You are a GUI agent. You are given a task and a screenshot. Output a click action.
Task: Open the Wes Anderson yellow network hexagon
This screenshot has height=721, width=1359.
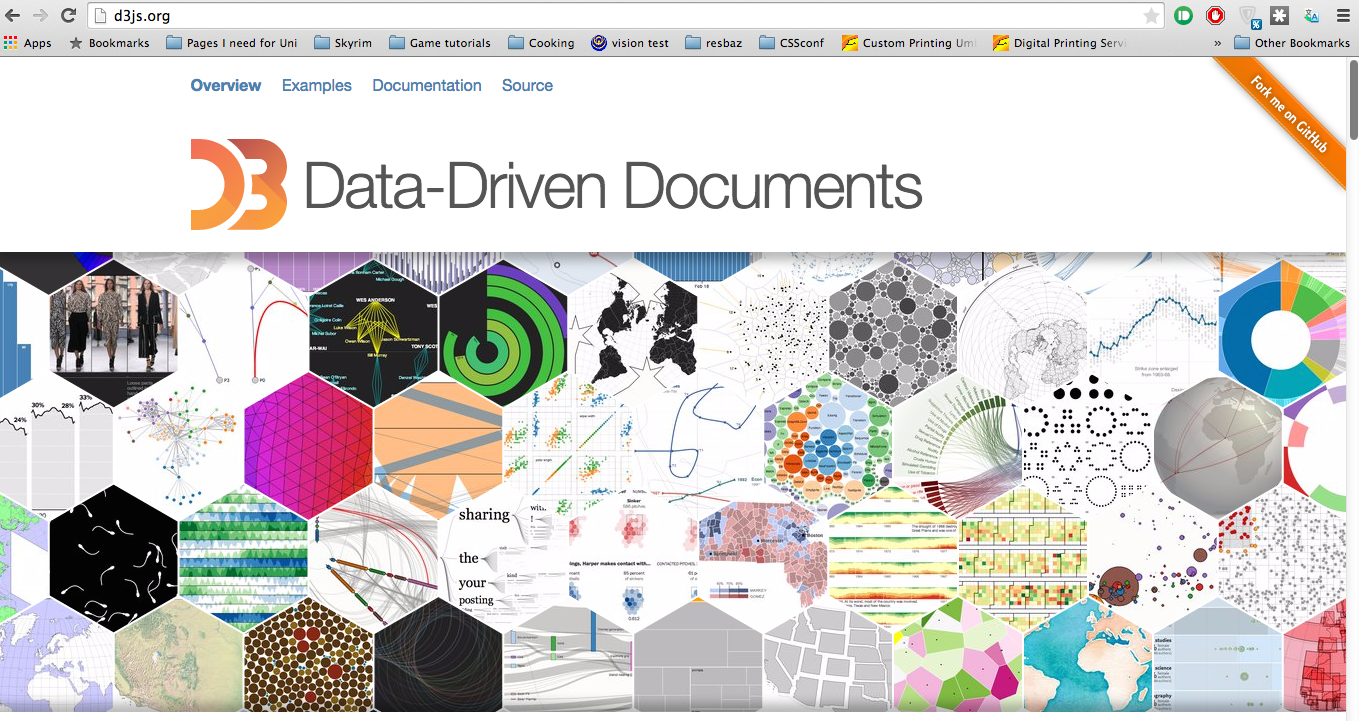pyautogui.click(x=373, y=331)
